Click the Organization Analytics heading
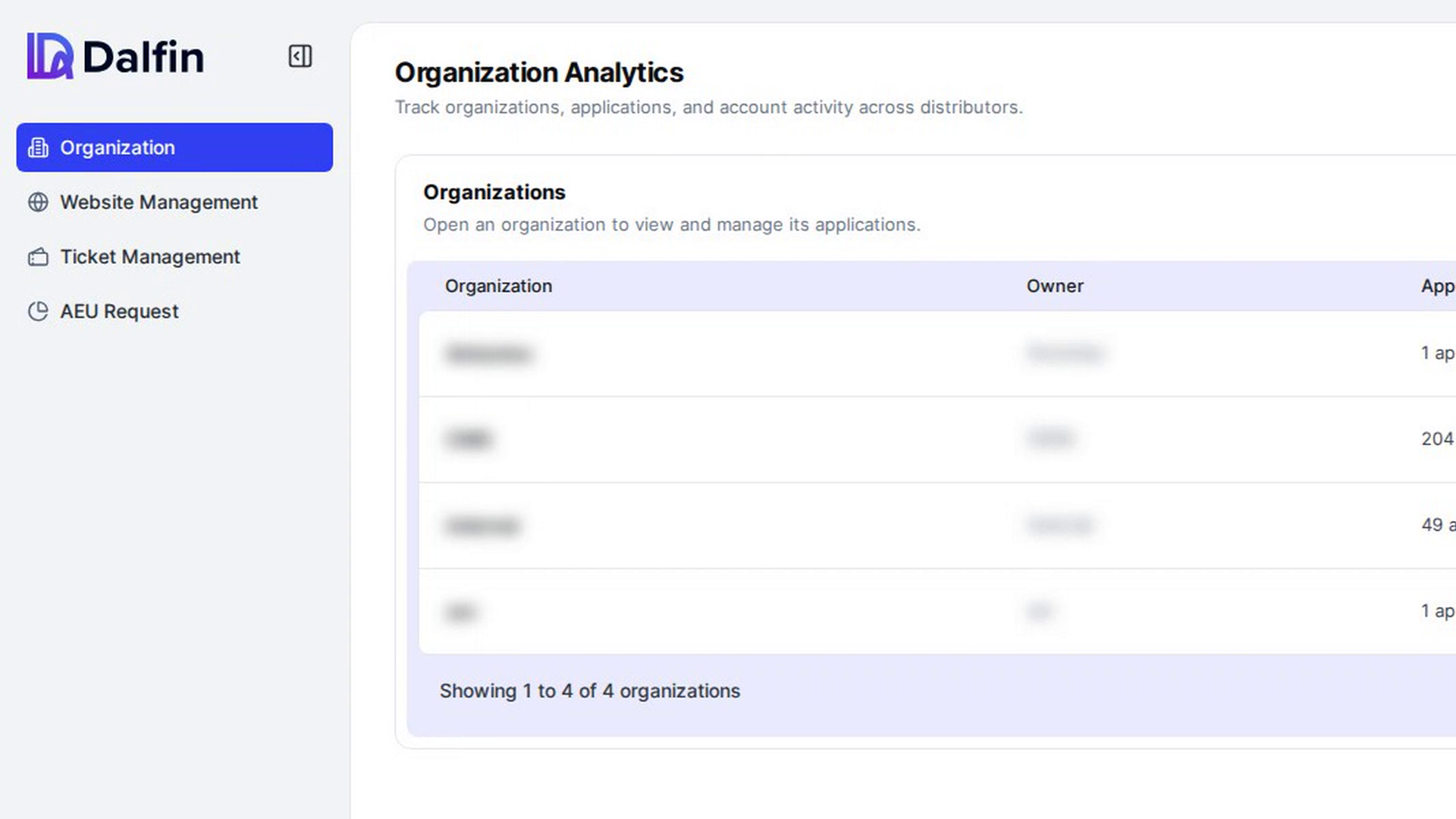Viewport: 1456px width, 819px height. tap(539, 73)
